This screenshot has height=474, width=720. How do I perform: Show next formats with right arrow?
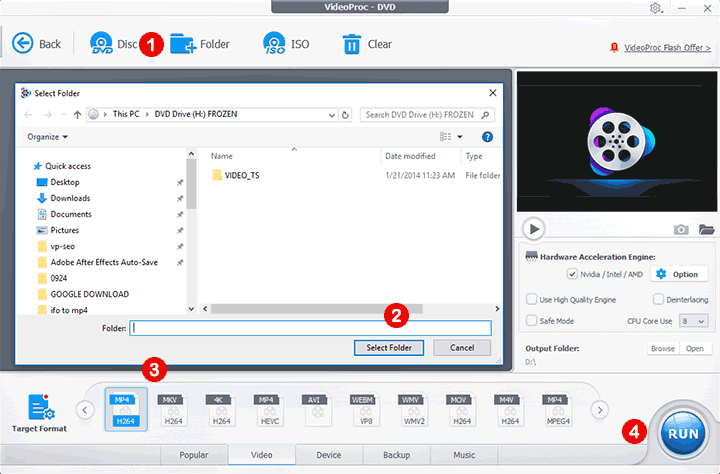tap(600, 410)
